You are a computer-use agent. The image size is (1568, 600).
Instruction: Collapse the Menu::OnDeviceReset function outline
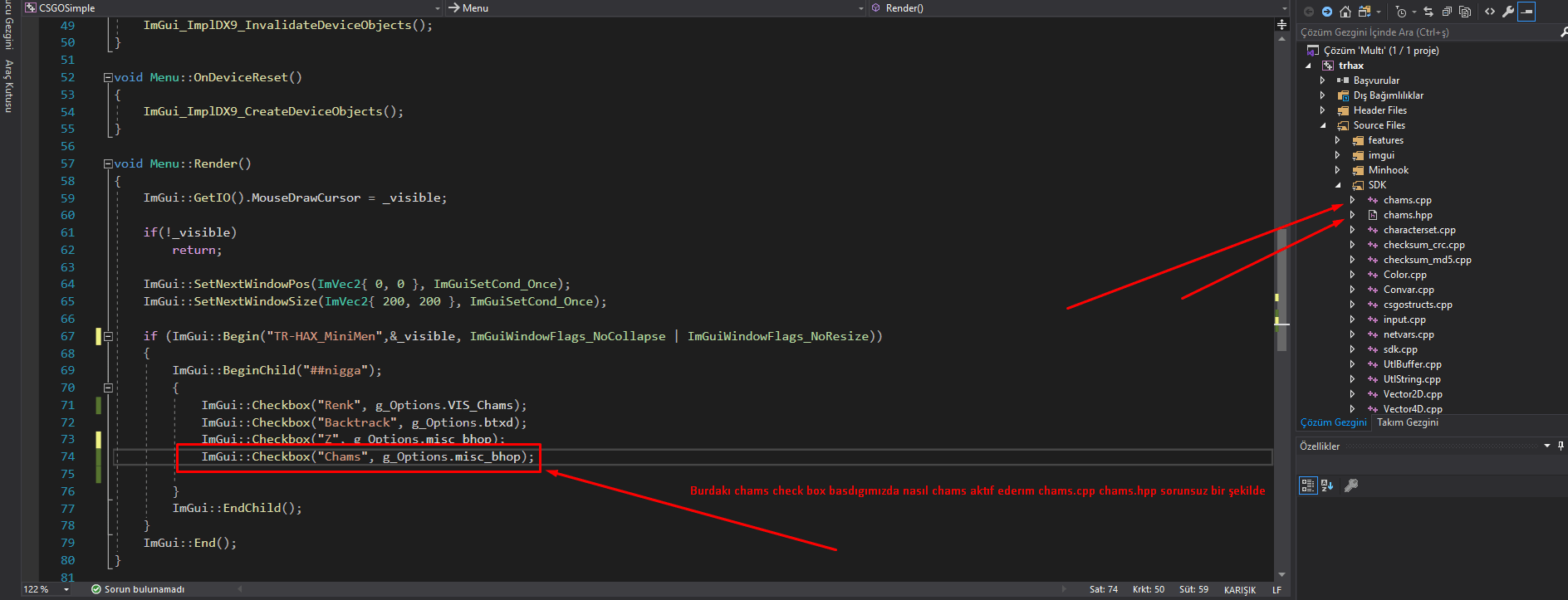[108, 77]
